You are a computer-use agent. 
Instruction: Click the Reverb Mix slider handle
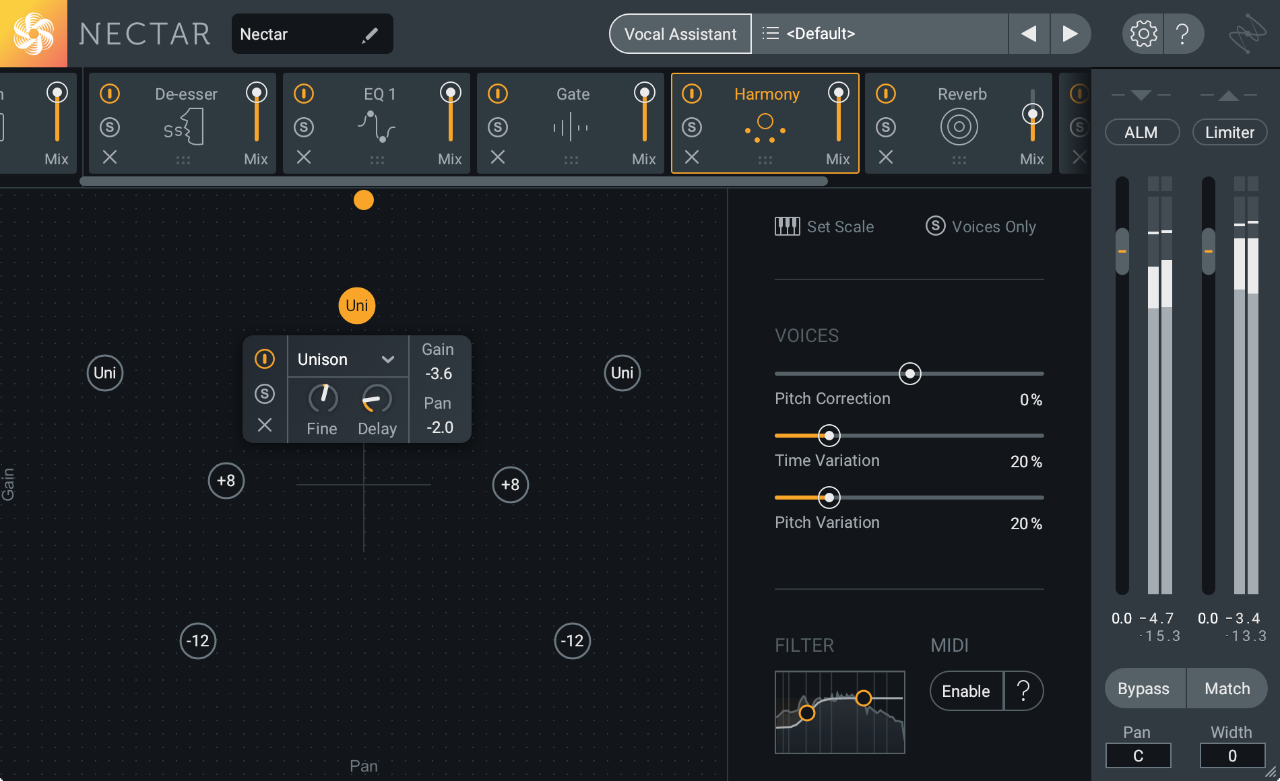pos(1032,115)
